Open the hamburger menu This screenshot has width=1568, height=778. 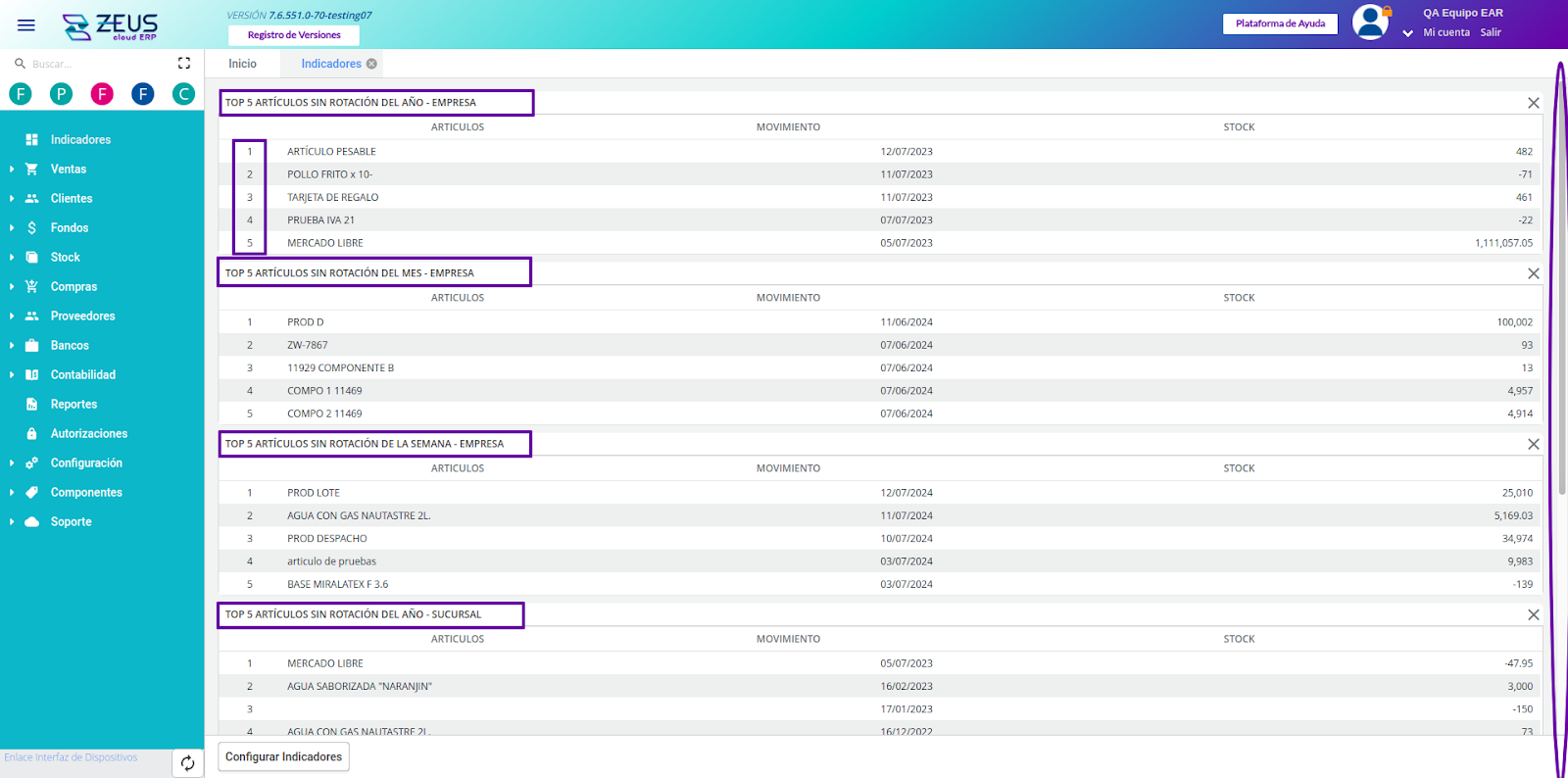click(x=26, y=25)
